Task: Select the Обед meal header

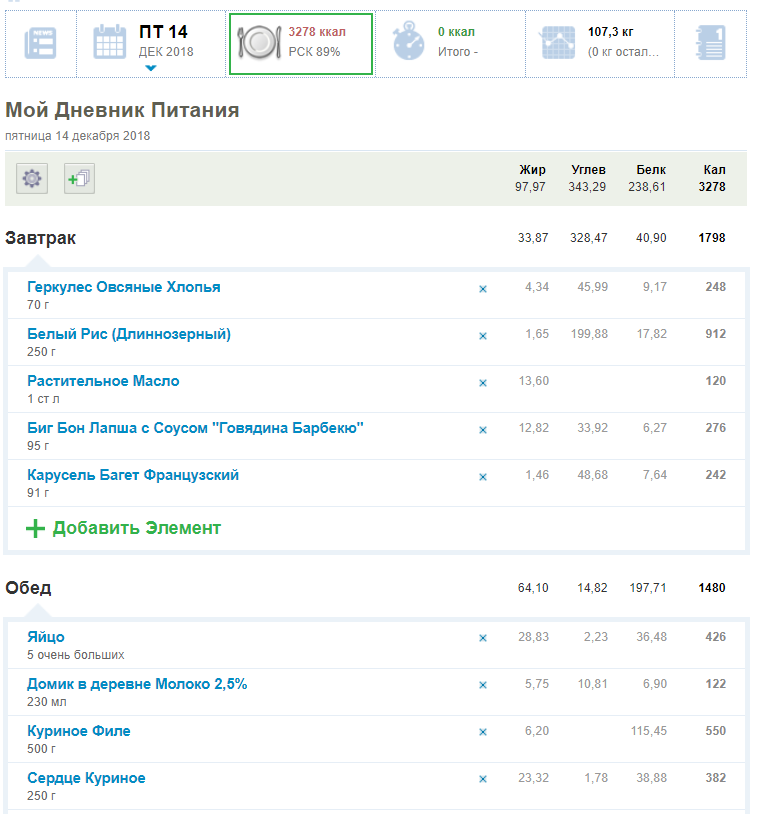Action: tap(28, 587)
